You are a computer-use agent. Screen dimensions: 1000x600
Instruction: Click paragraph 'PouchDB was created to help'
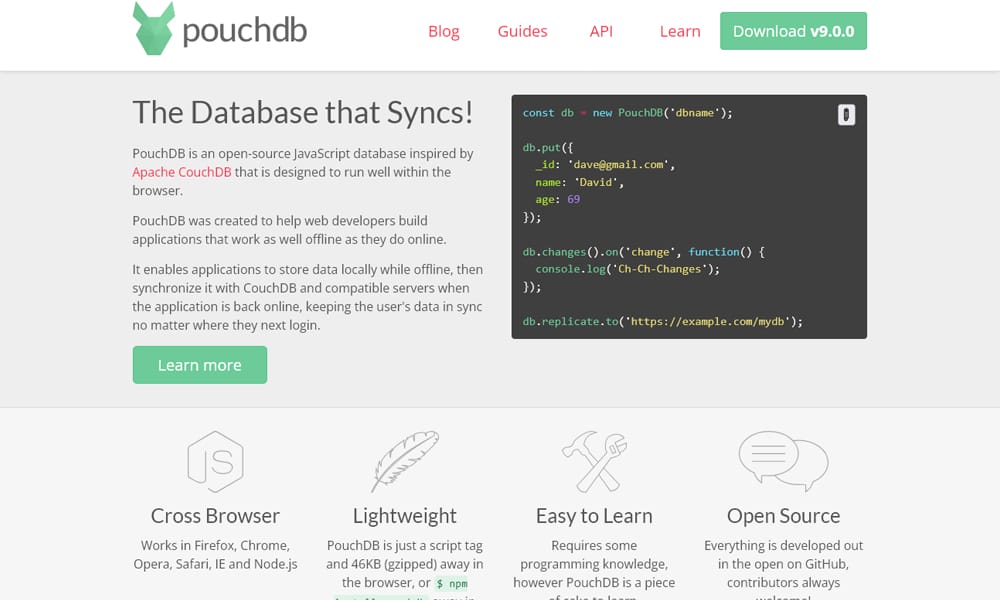click(x=290, y=230)
